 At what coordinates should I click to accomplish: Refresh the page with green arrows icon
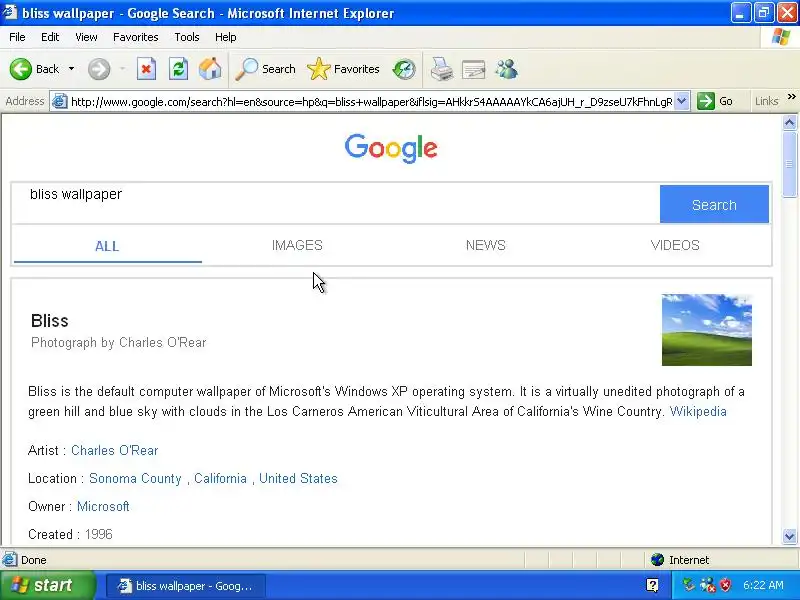tap(178, 69)
